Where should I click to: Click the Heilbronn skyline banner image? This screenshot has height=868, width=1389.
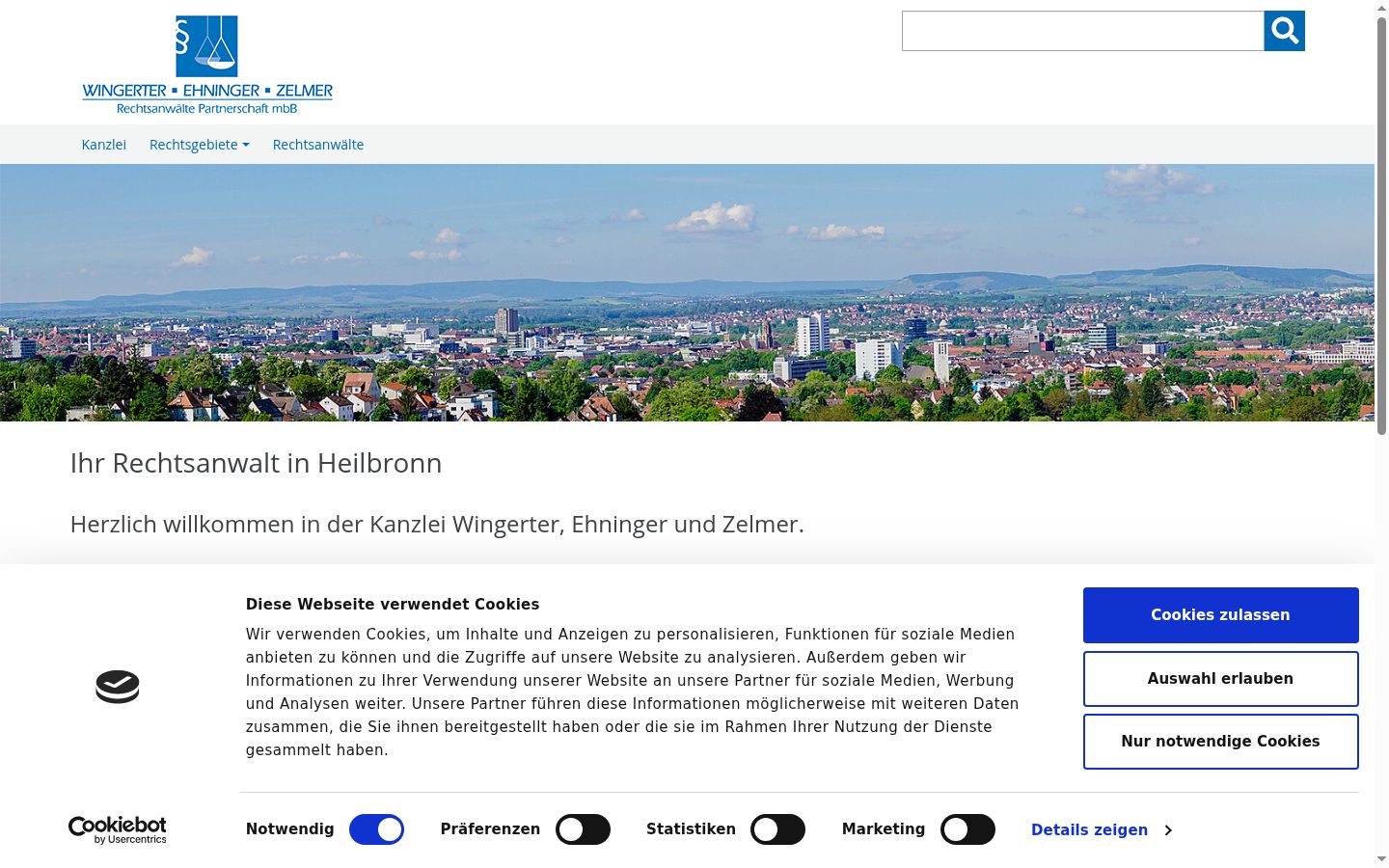[687, 292]
